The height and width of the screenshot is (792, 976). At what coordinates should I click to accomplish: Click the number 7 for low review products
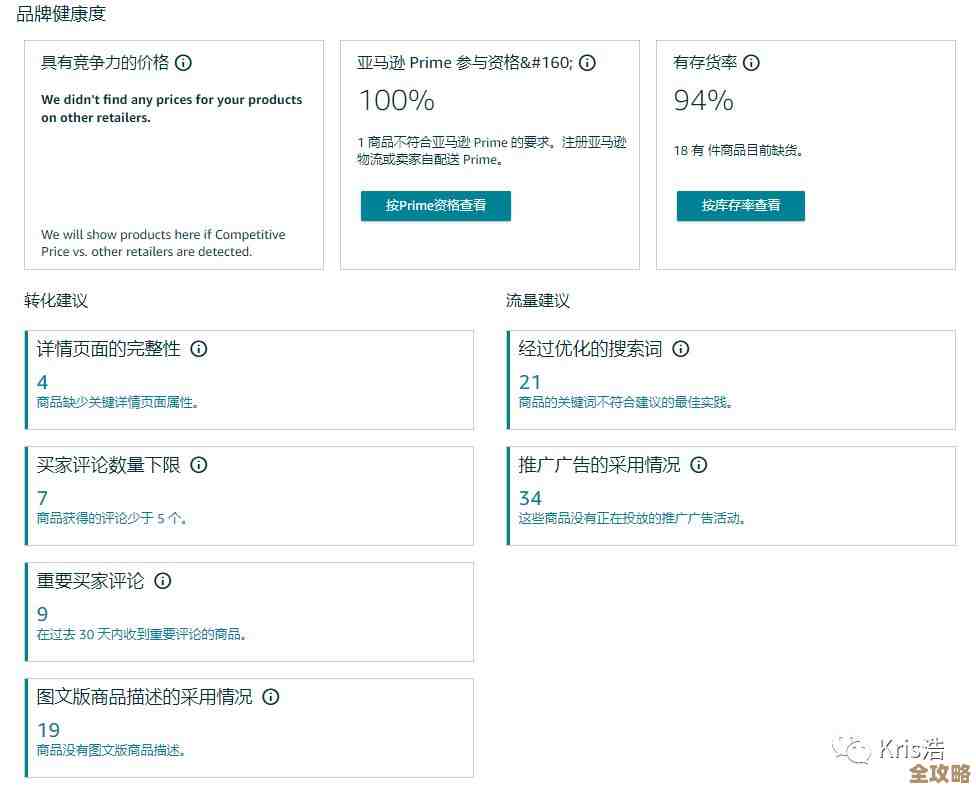click(39, 498)
